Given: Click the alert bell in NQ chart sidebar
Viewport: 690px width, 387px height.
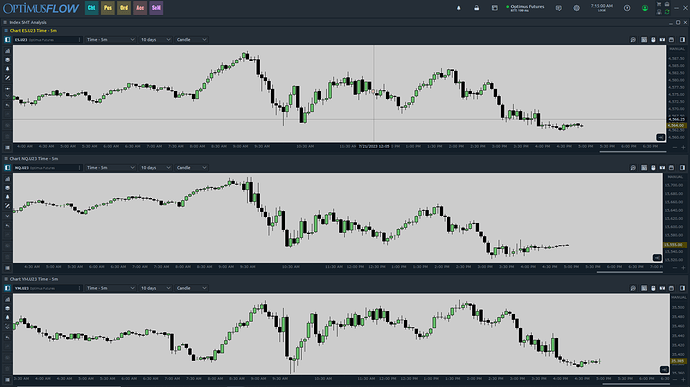Looking at the screenshot, I should point(7,197).
